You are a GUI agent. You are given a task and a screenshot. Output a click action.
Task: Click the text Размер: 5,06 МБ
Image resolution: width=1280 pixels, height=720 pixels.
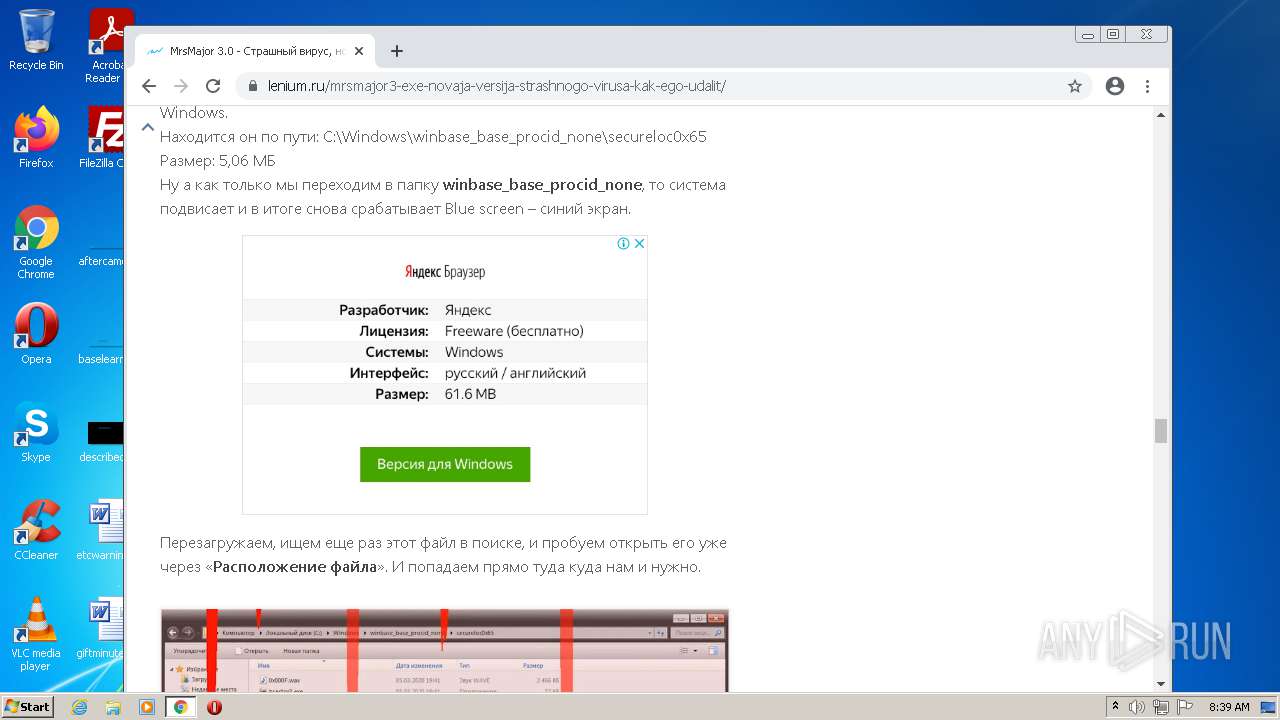tap(218, 161)
